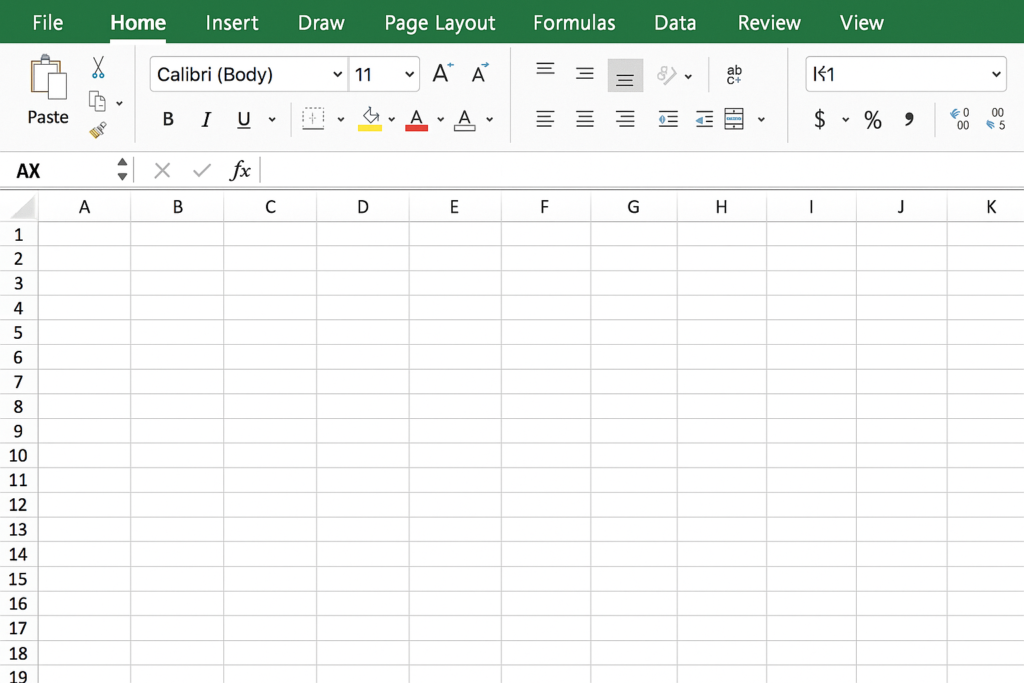Open the font size 11 dropdown
Viewport: 1024px width, 683px height.
tap(410, 74)
